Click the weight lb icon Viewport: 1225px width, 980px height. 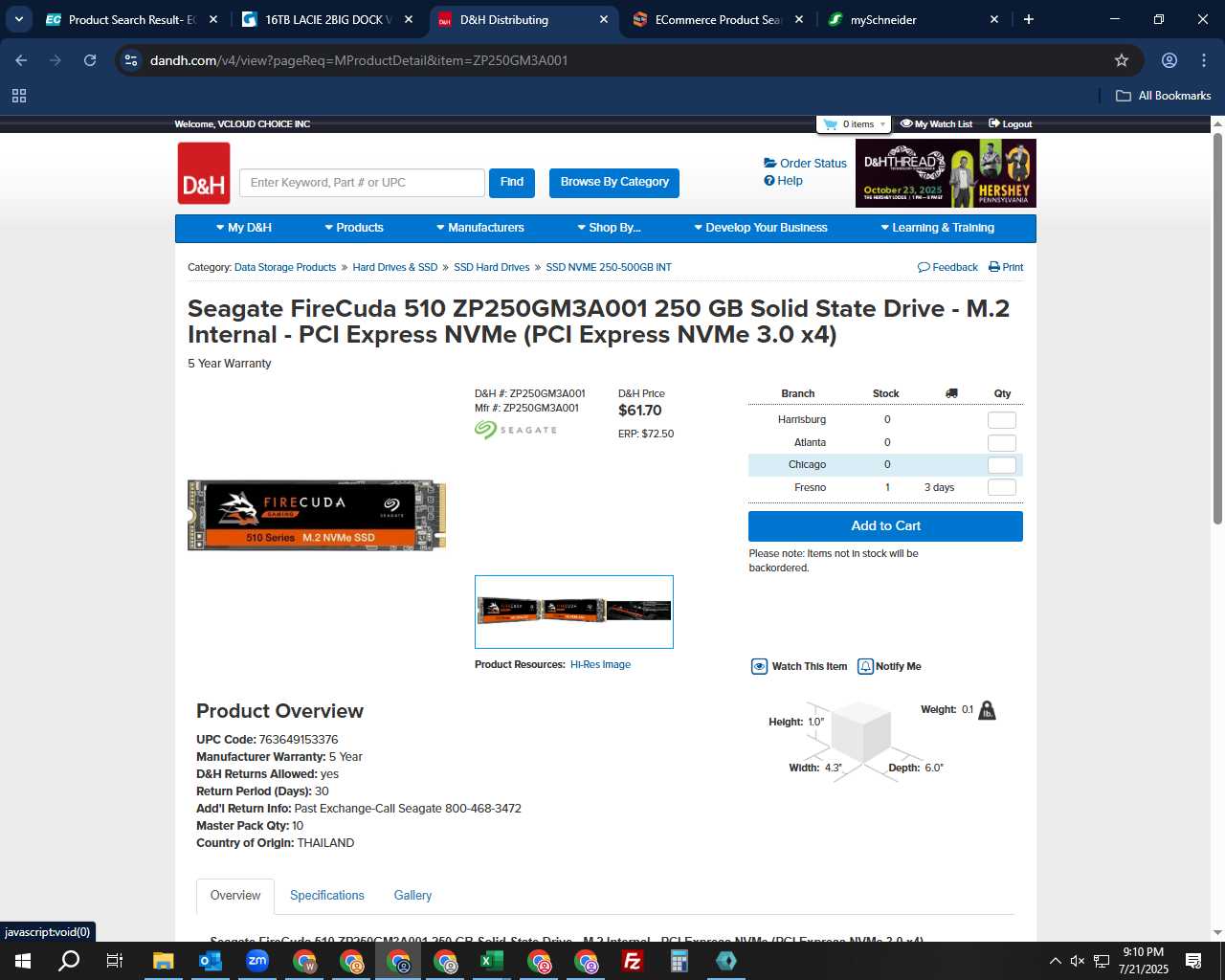pyautogui.click(x=987, y=710)
